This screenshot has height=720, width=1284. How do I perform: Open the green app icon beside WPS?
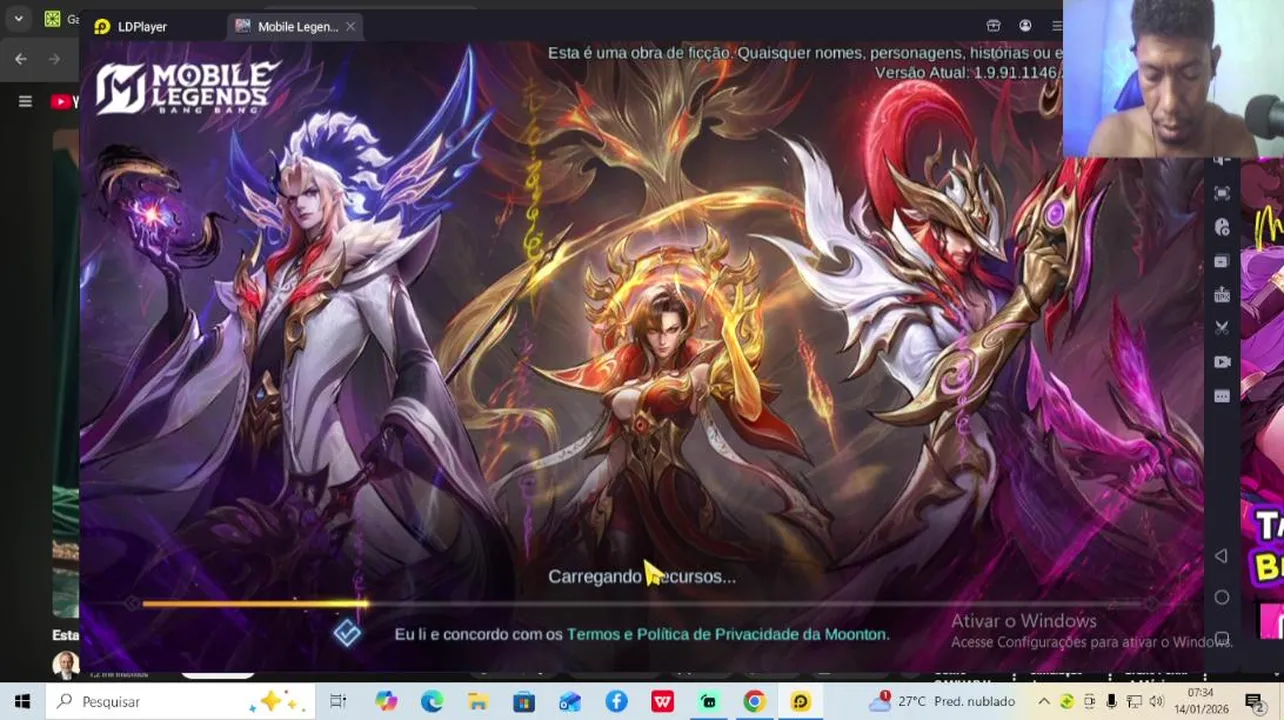point(708,701)
